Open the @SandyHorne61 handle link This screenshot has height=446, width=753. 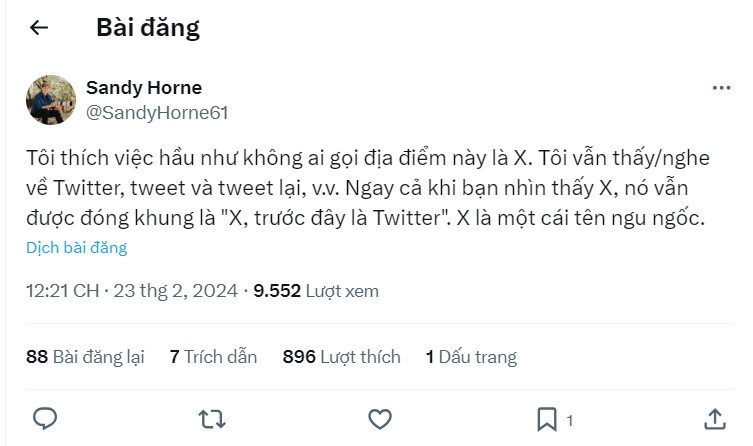point(157,112)
